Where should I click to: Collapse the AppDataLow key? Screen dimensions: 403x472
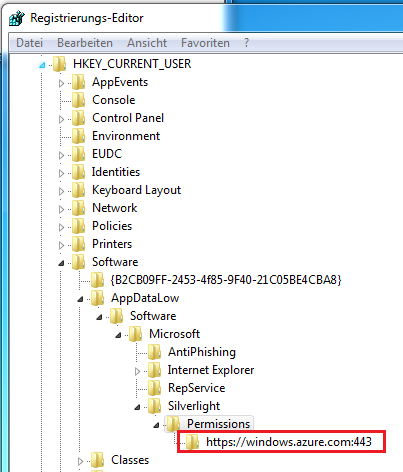point(80,299)
